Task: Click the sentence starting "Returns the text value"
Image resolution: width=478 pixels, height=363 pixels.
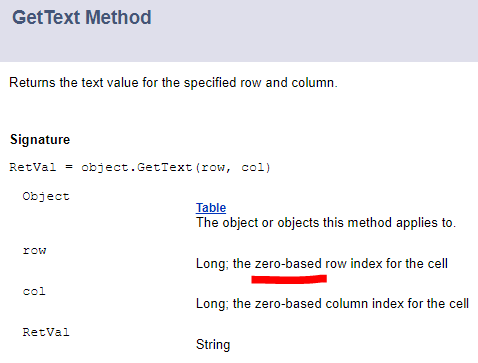Action: [173, 83]
